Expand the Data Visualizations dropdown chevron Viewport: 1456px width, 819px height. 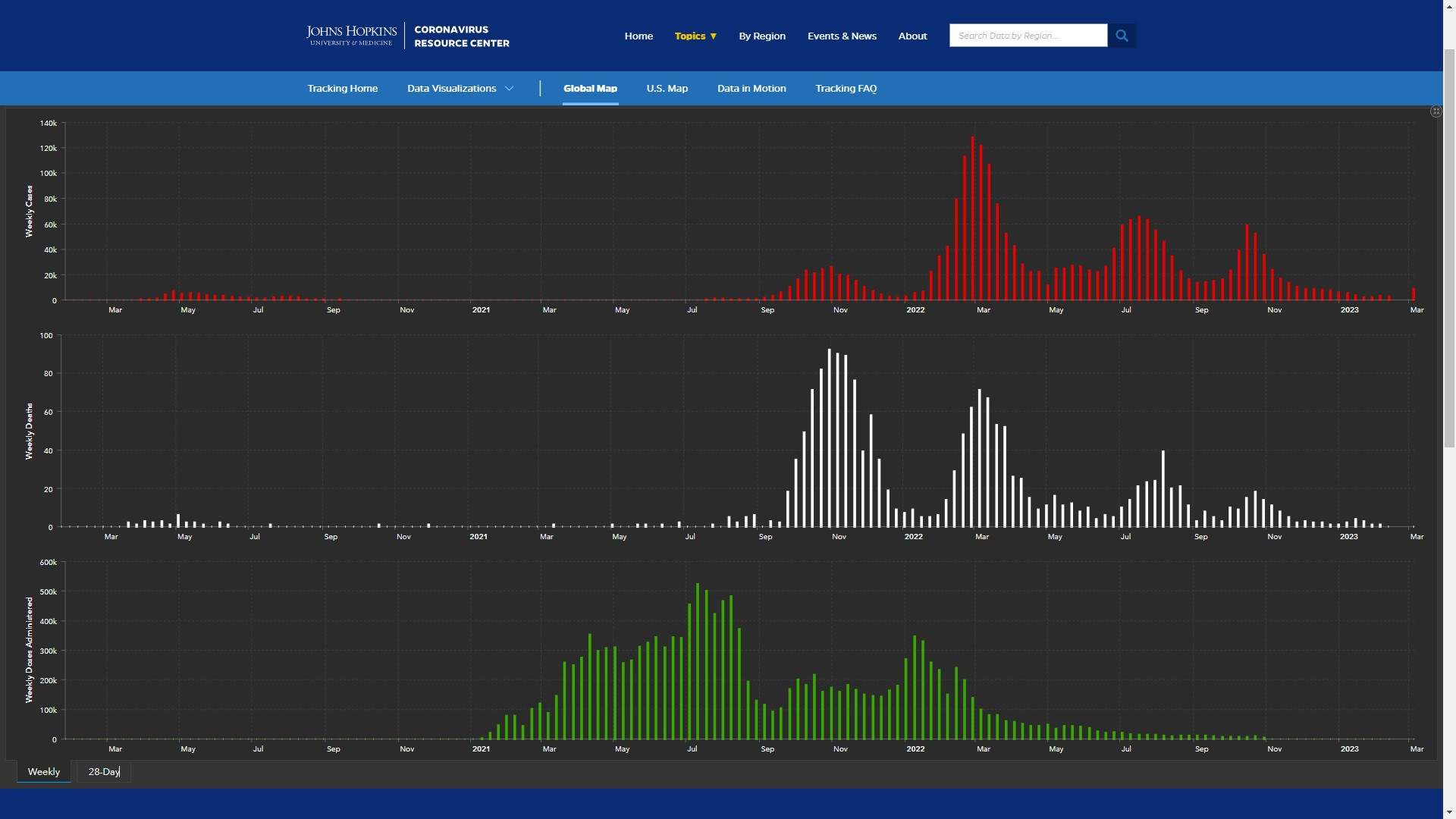click(x=510, y=89)
